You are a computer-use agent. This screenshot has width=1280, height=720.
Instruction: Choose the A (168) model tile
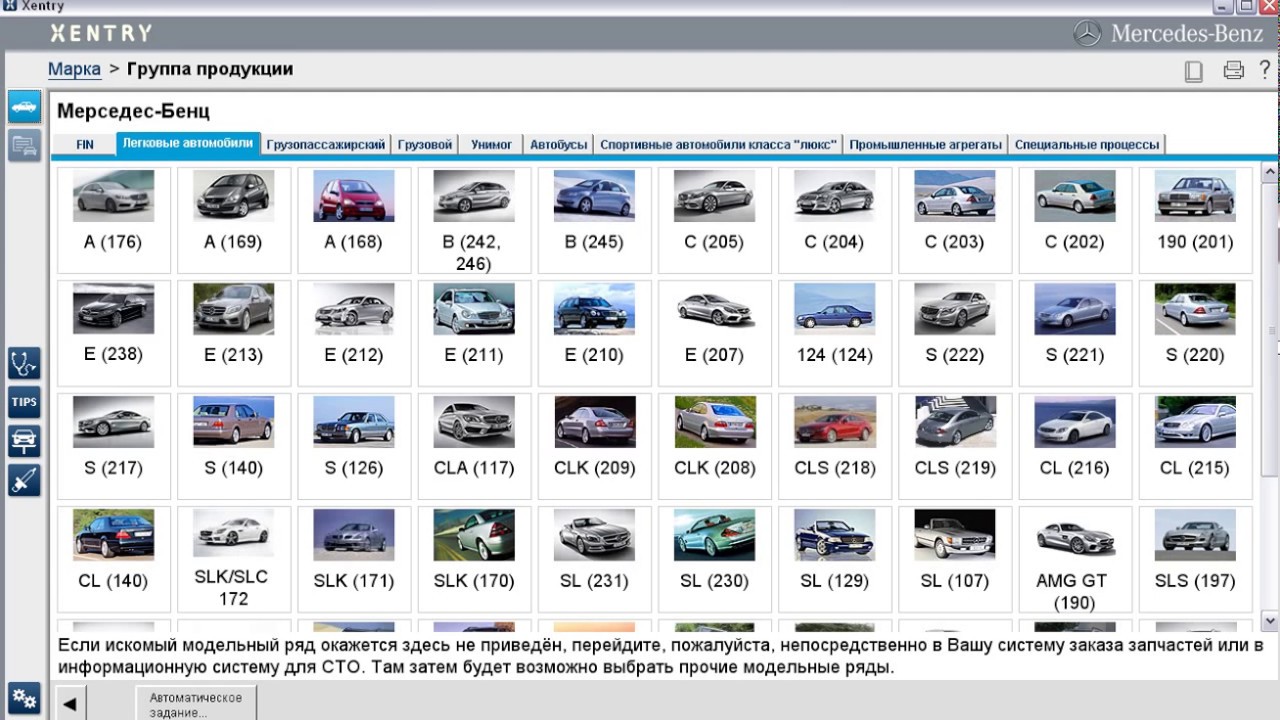(x=354, y=220)
